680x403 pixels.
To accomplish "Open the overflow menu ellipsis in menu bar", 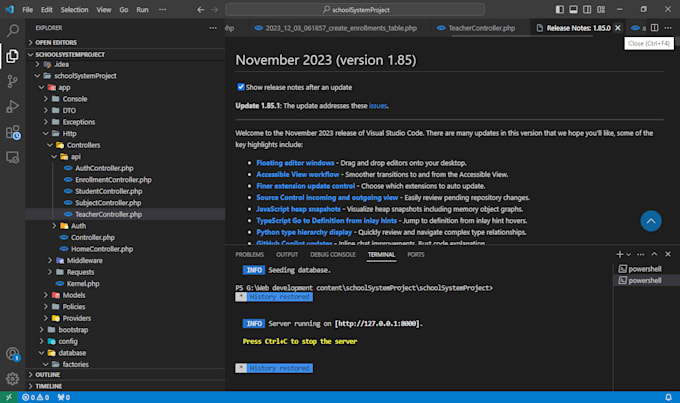I will point(163,10).
